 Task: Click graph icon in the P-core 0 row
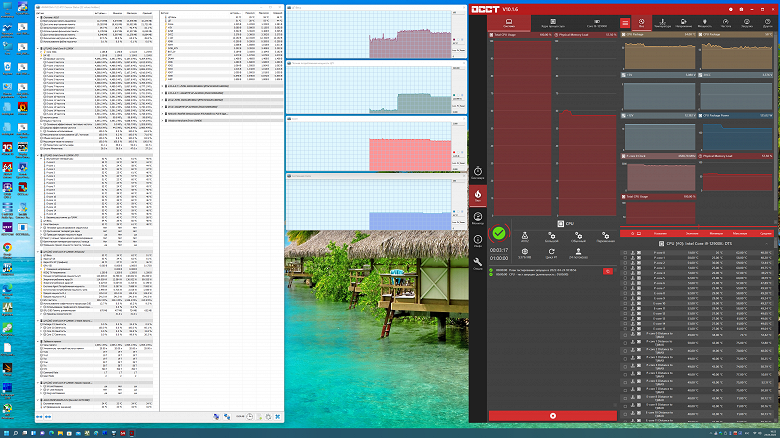(633, 253)
